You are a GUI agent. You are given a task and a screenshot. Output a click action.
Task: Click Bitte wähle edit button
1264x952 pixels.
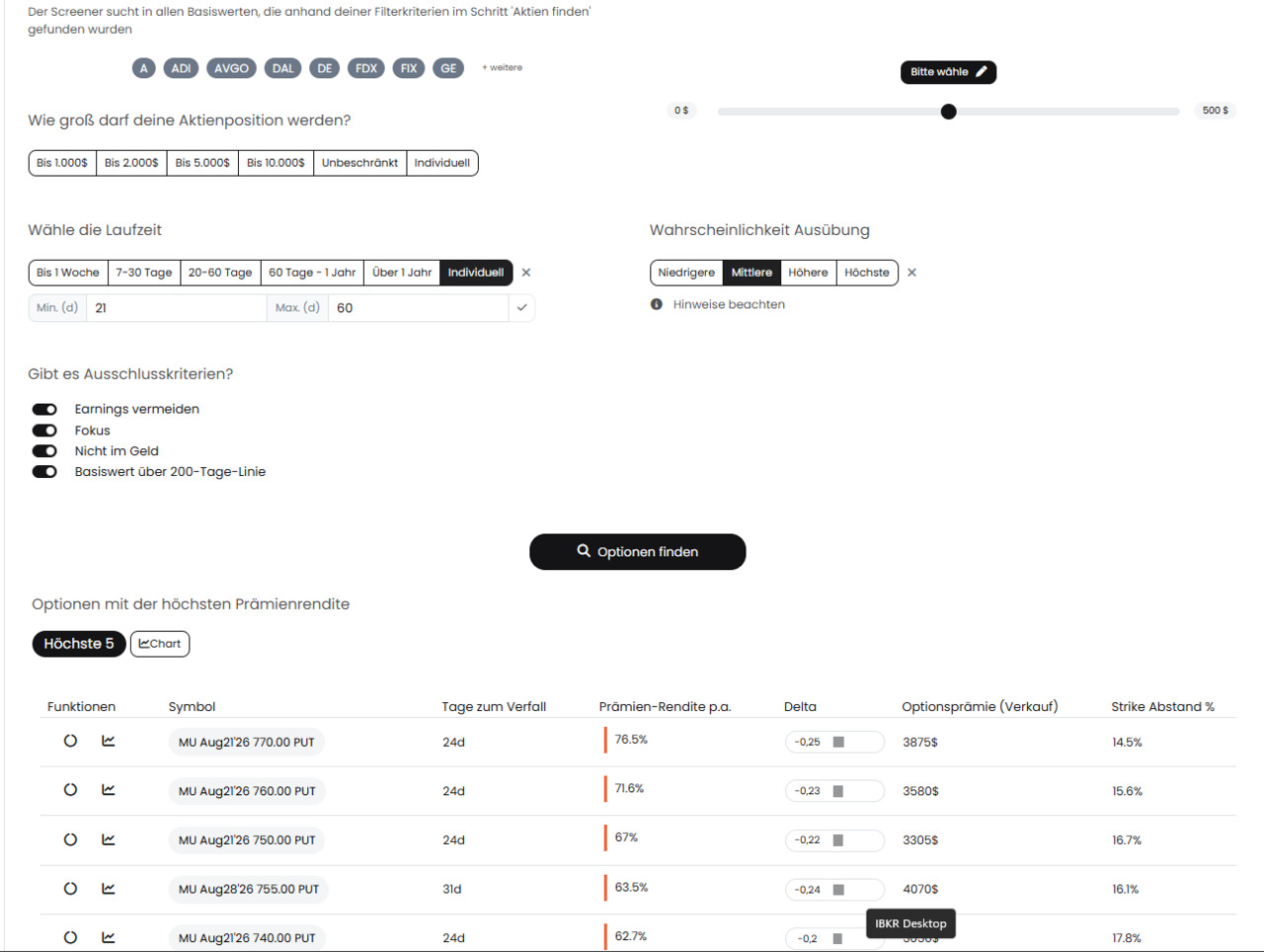click(x=948, y=72)
